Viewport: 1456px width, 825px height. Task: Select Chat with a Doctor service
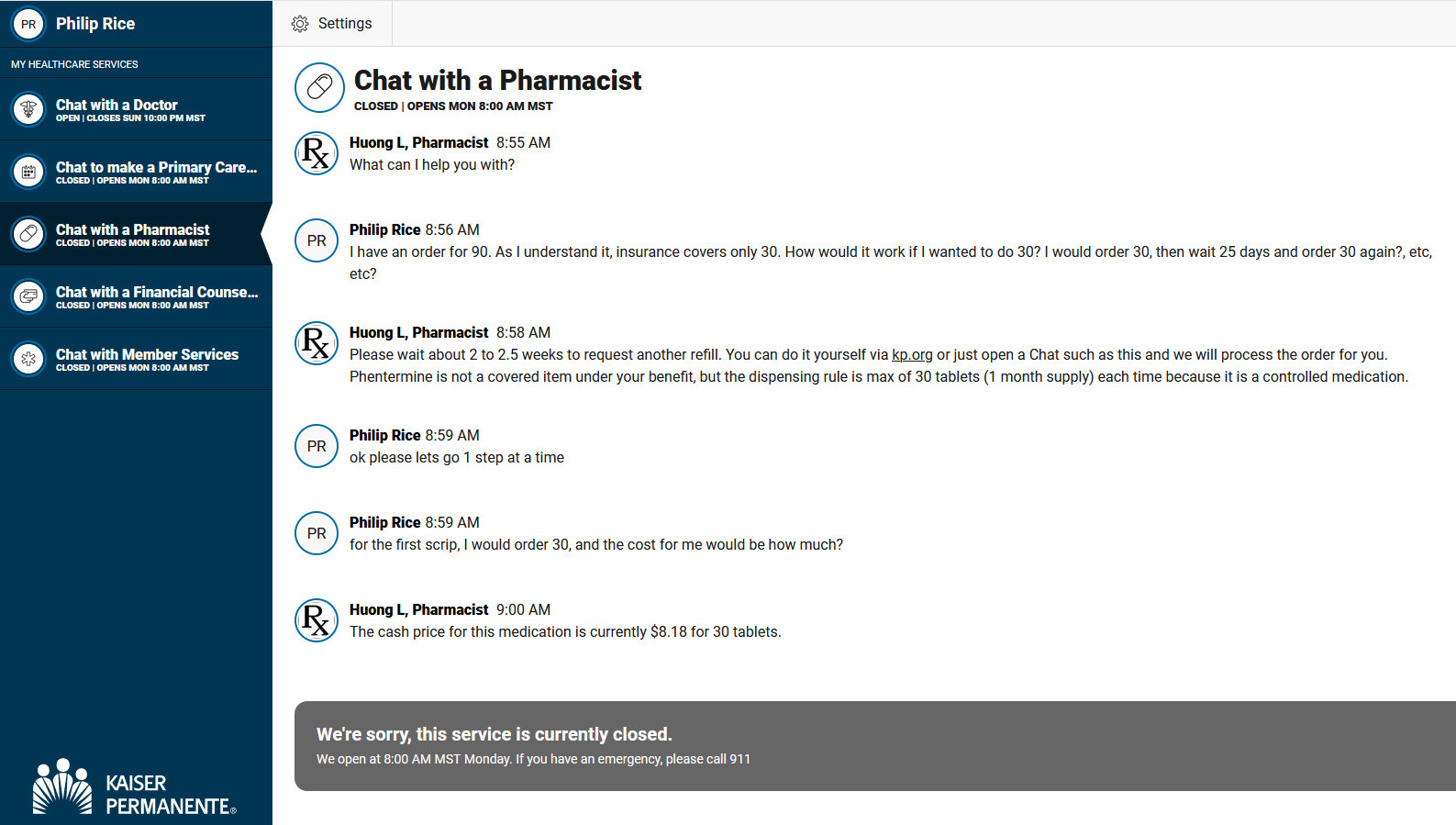136,109
